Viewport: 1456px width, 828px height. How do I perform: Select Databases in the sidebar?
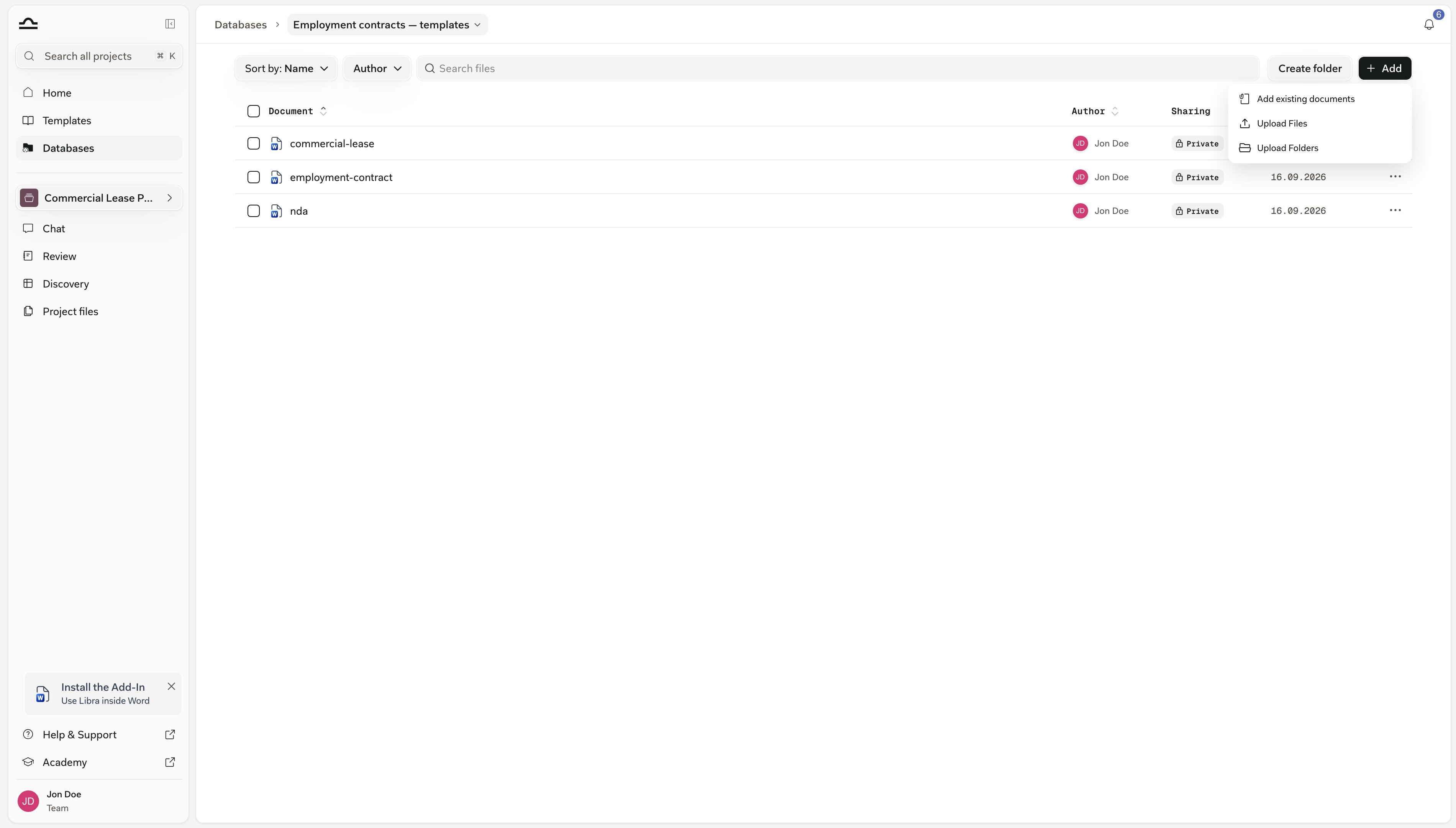click(99, 148)
